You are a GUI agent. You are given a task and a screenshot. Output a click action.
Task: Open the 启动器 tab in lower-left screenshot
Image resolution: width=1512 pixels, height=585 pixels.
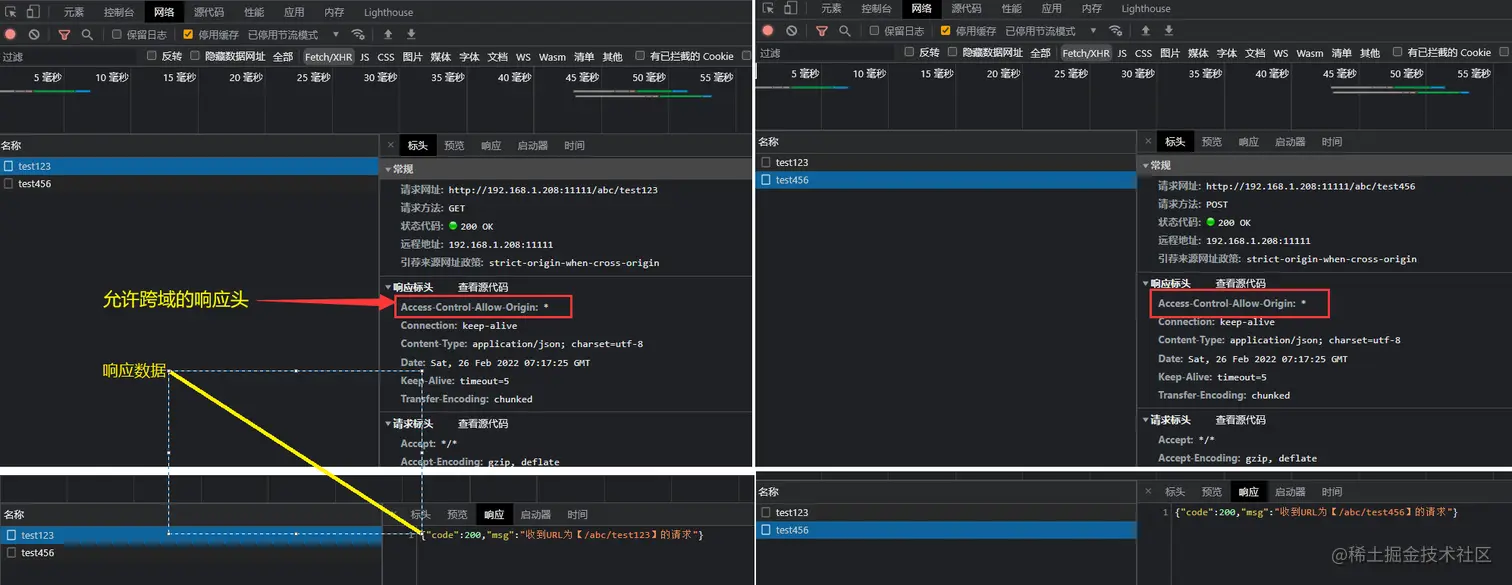535,515
